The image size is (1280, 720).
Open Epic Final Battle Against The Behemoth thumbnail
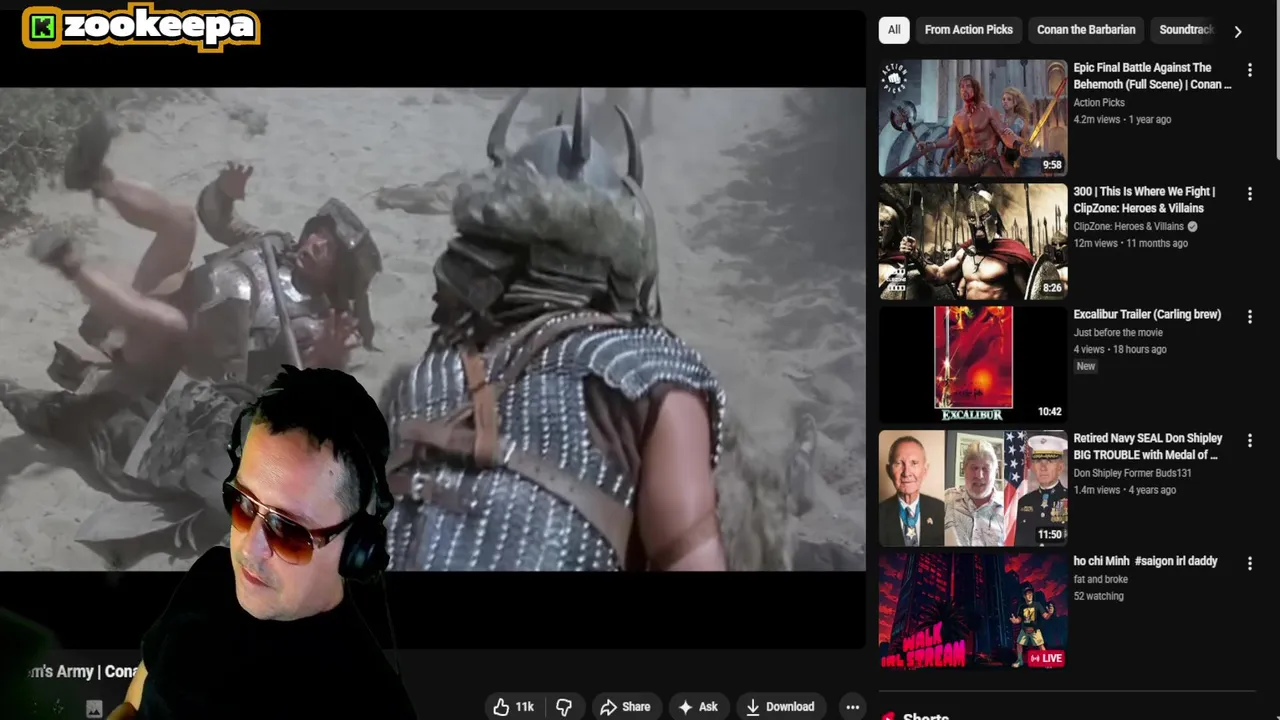[973, 118]
